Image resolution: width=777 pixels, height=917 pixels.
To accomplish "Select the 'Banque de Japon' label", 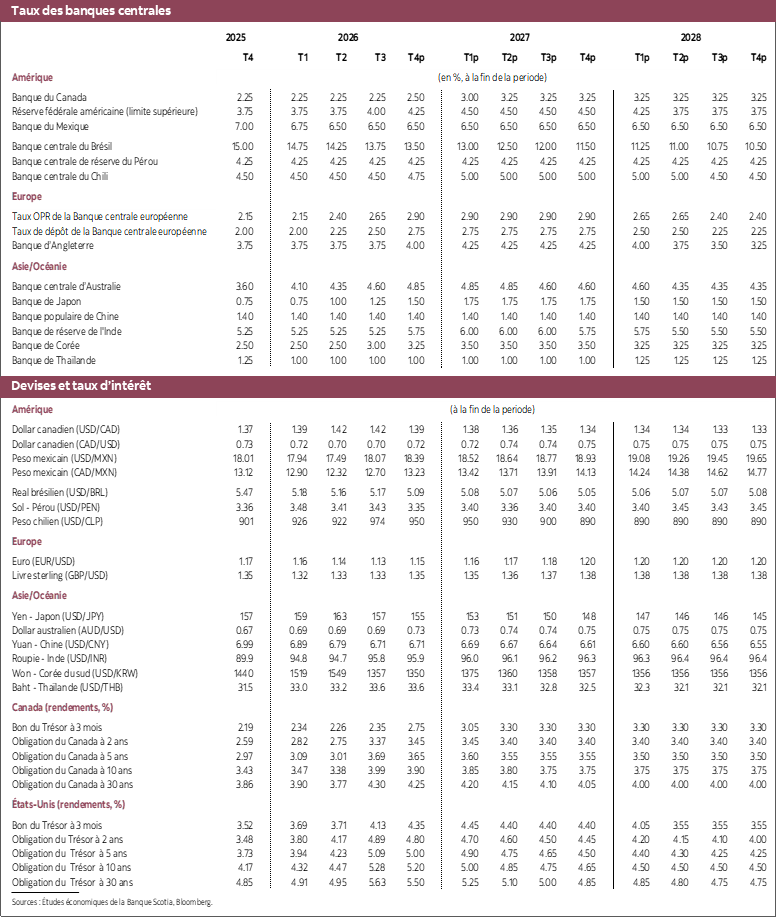I will (x=46, y=301).
